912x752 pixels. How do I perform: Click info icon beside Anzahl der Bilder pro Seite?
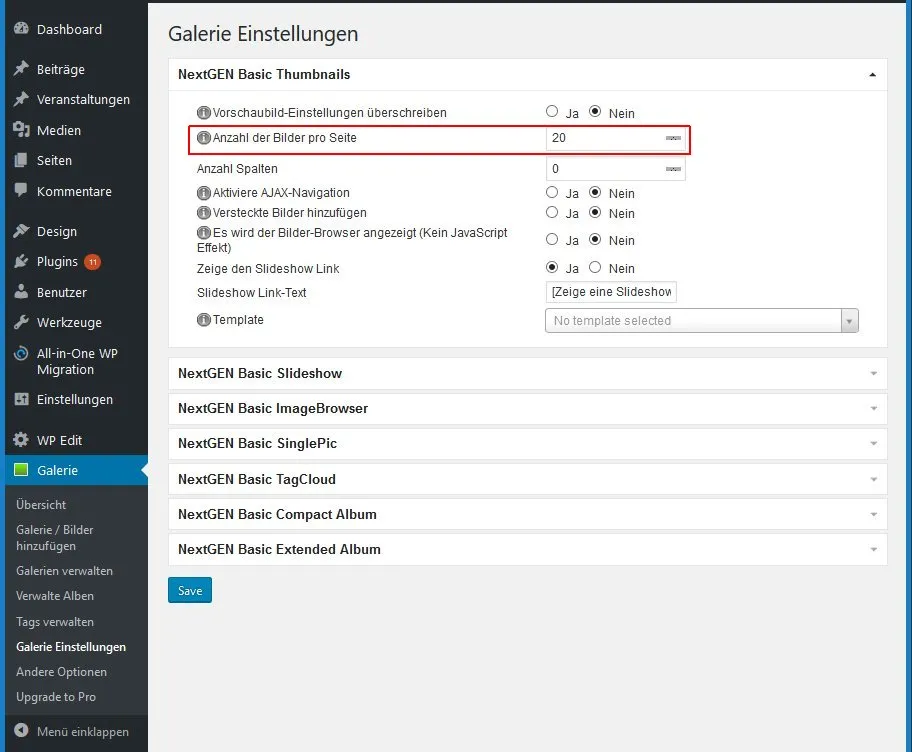click(204, 138)
